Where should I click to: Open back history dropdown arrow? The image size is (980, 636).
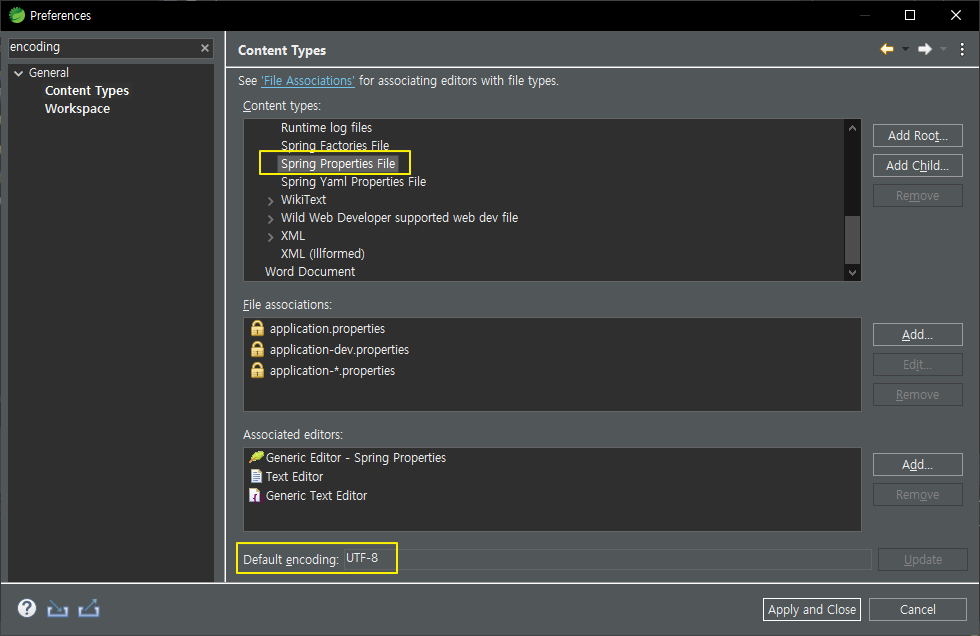tap(905, 49)
